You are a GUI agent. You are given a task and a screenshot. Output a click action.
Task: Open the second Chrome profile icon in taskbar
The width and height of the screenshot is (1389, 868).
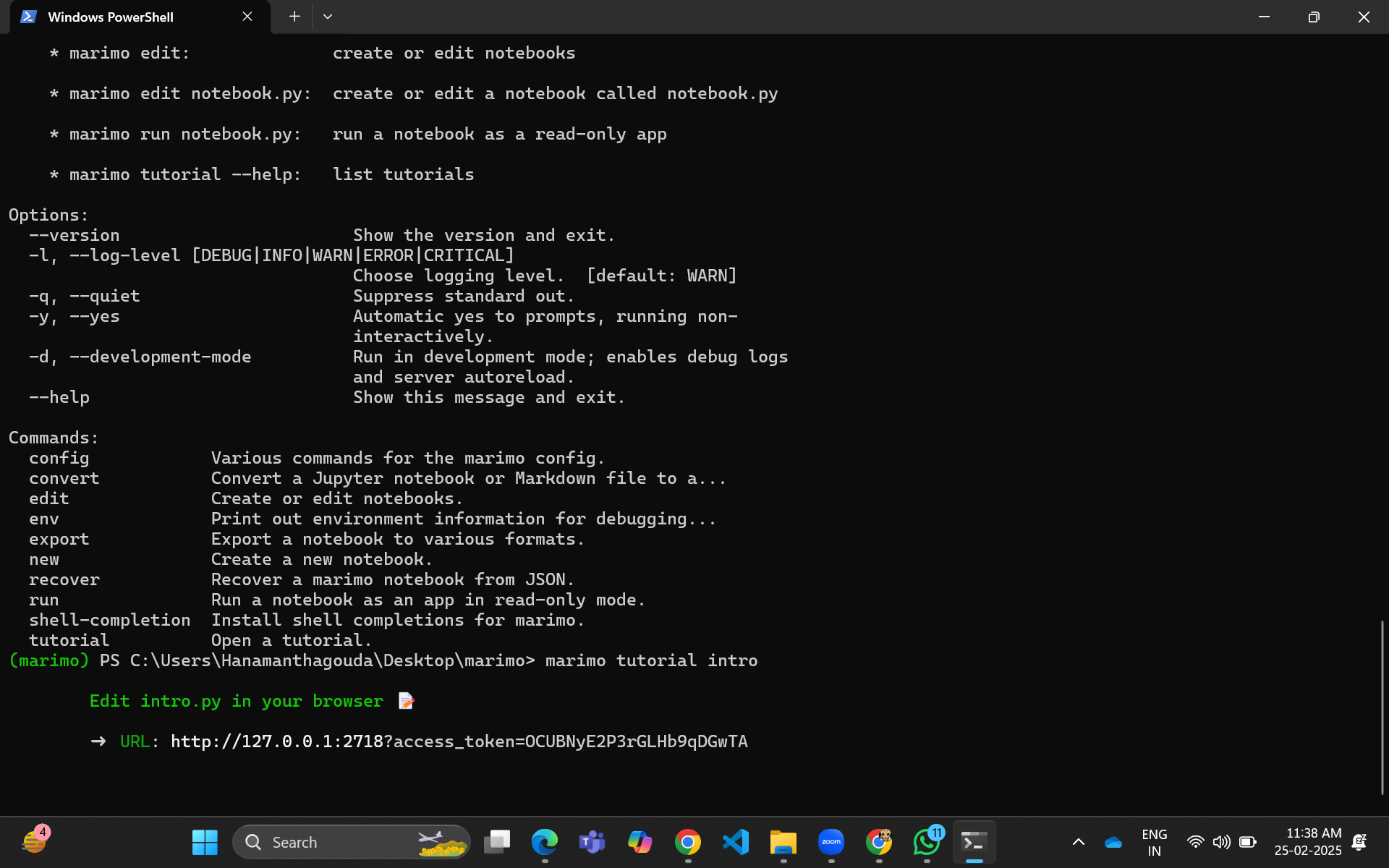pyautogui.click(x=879, y=842)
